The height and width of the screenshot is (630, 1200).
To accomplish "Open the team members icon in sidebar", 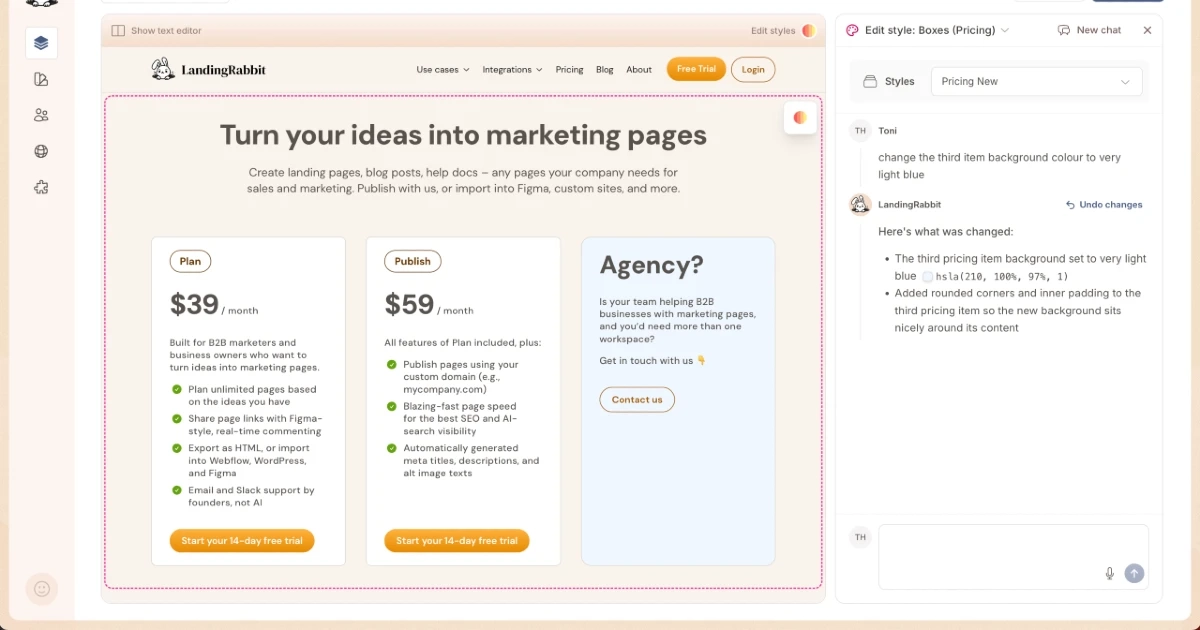I will [41, 115].
